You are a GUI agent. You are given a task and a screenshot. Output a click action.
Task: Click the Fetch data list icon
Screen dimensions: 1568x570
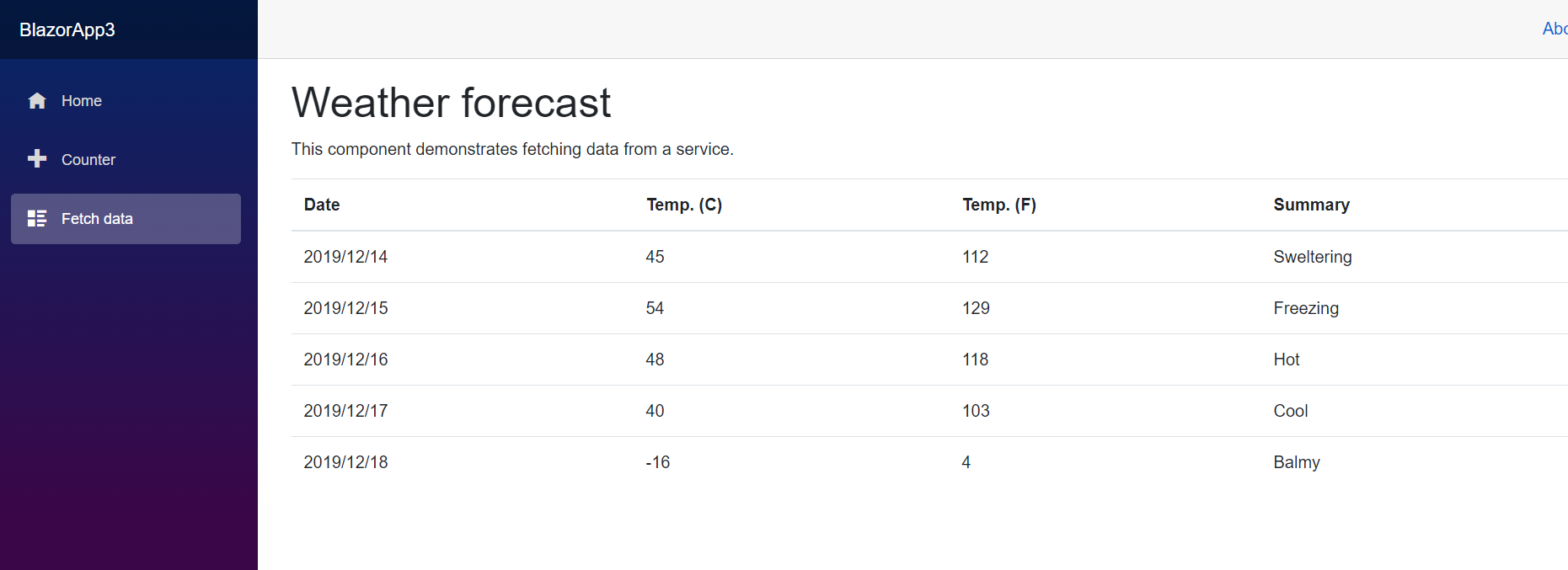(37, 219)
